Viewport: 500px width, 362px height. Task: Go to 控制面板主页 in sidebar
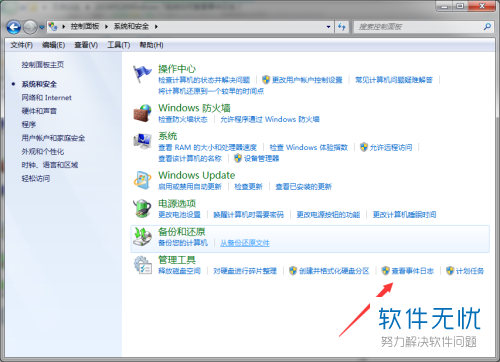(43, 65)
